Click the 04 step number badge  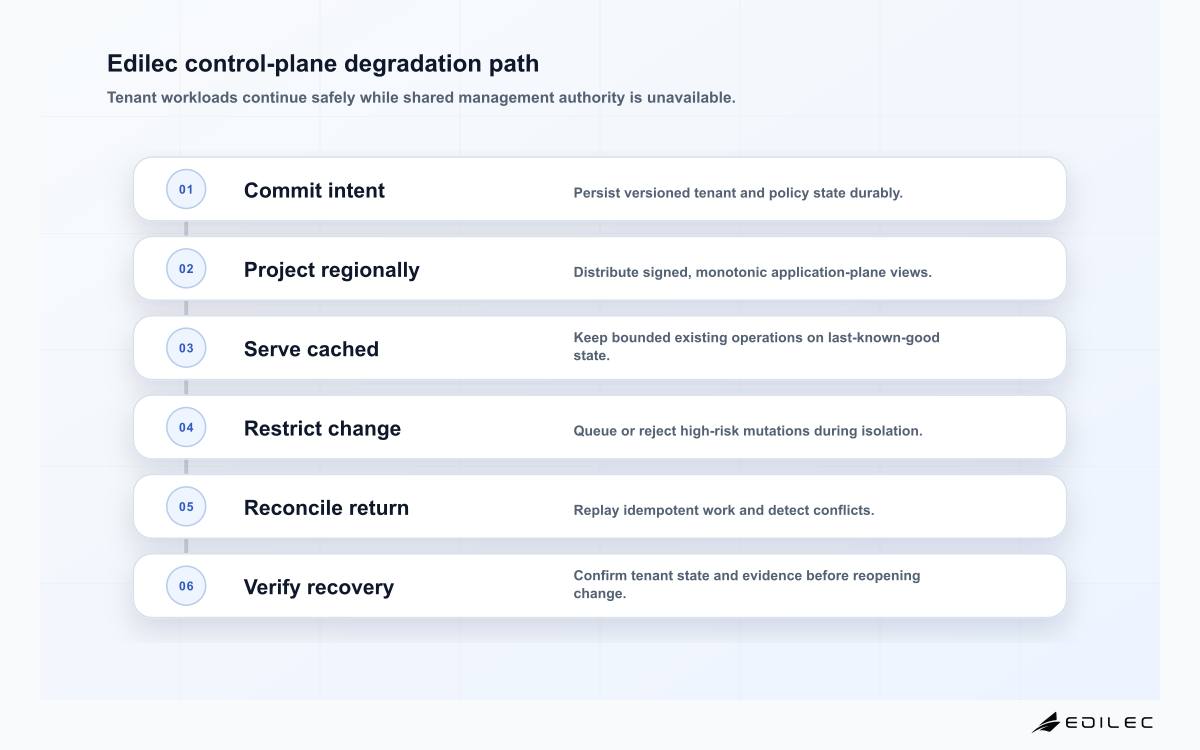(x=186, y=427)
